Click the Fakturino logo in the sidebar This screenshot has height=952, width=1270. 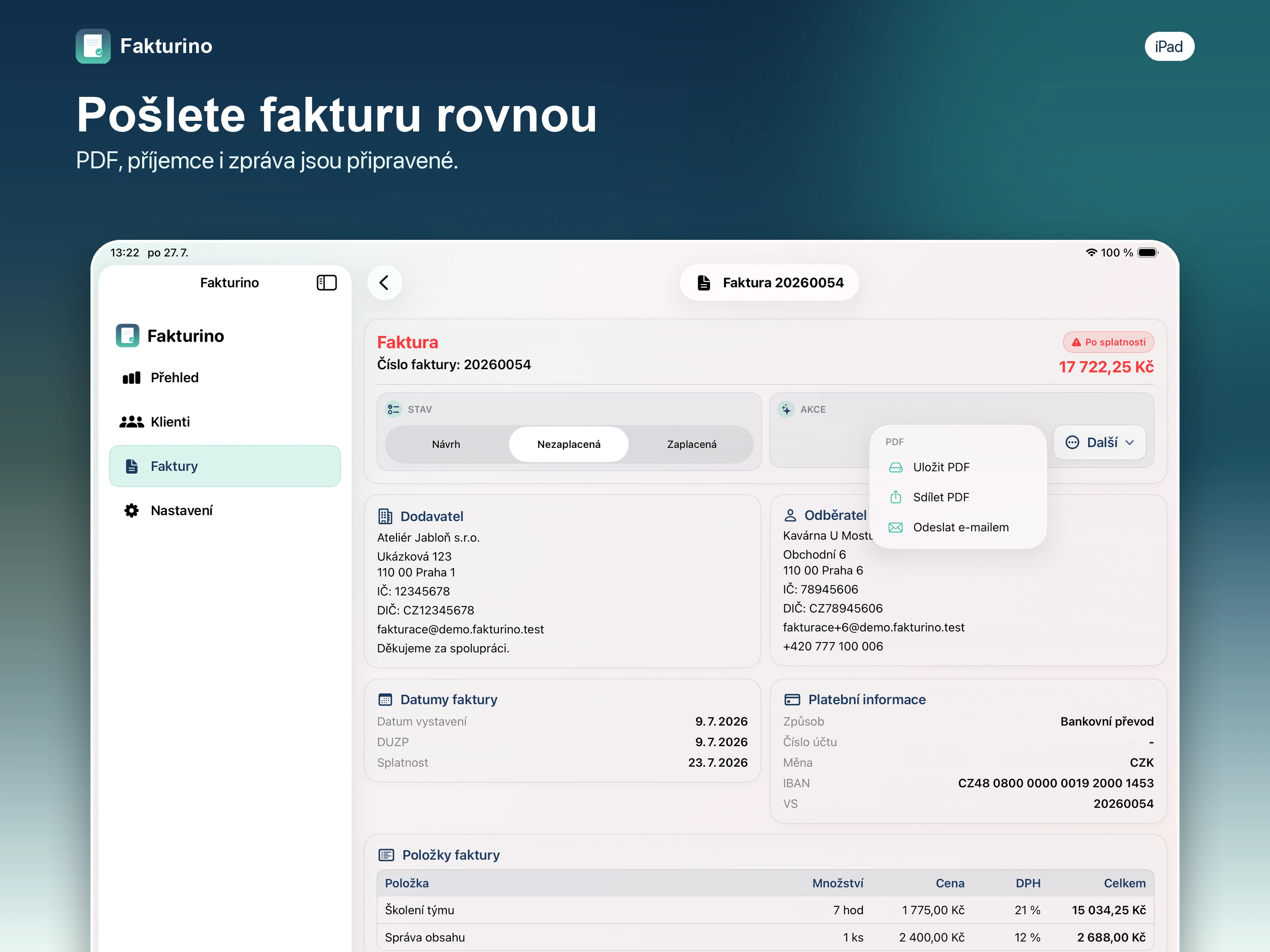(127, 336)
